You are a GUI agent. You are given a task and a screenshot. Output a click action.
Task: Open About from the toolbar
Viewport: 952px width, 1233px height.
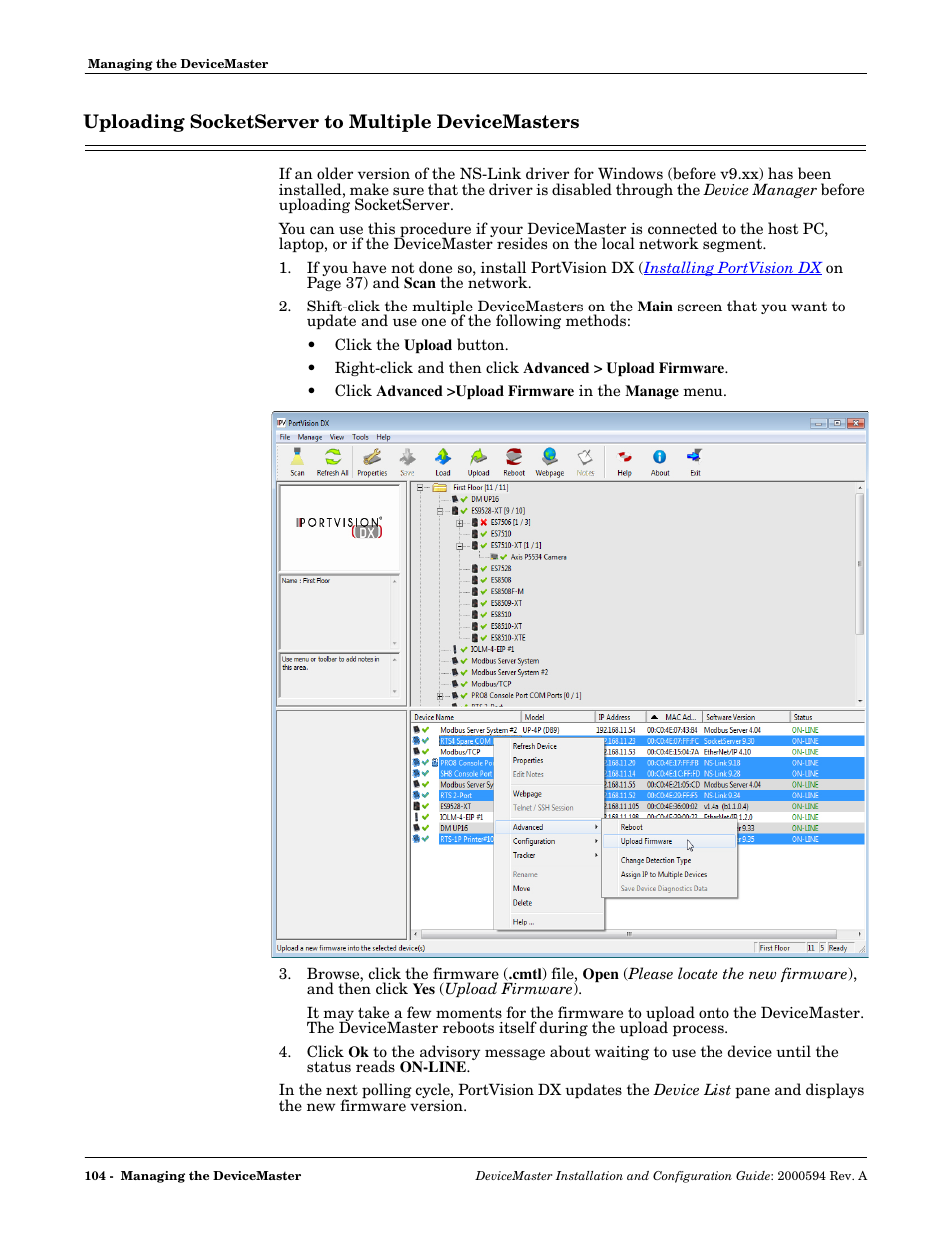(660, 461)
